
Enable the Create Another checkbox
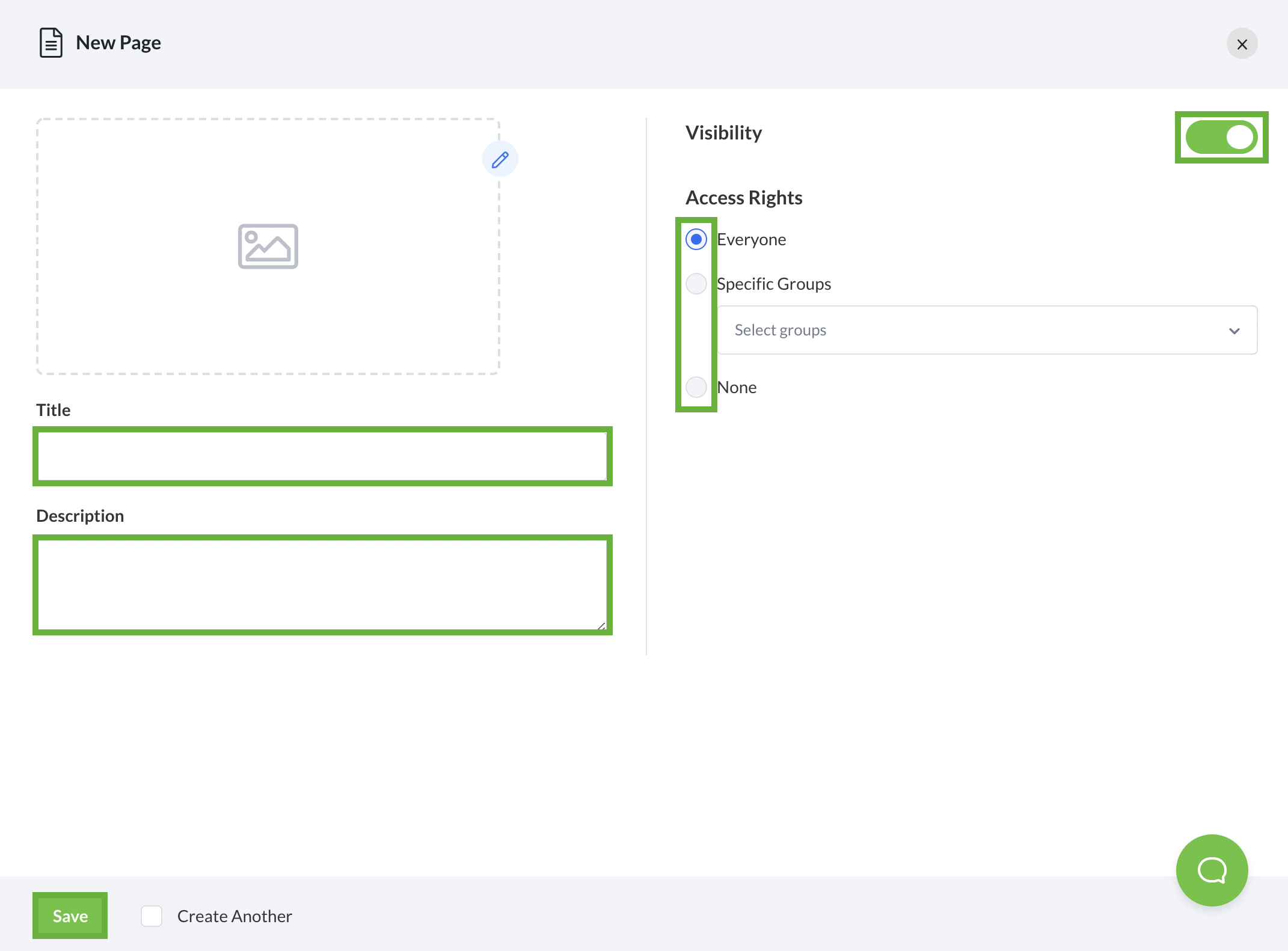click(152, 916)
